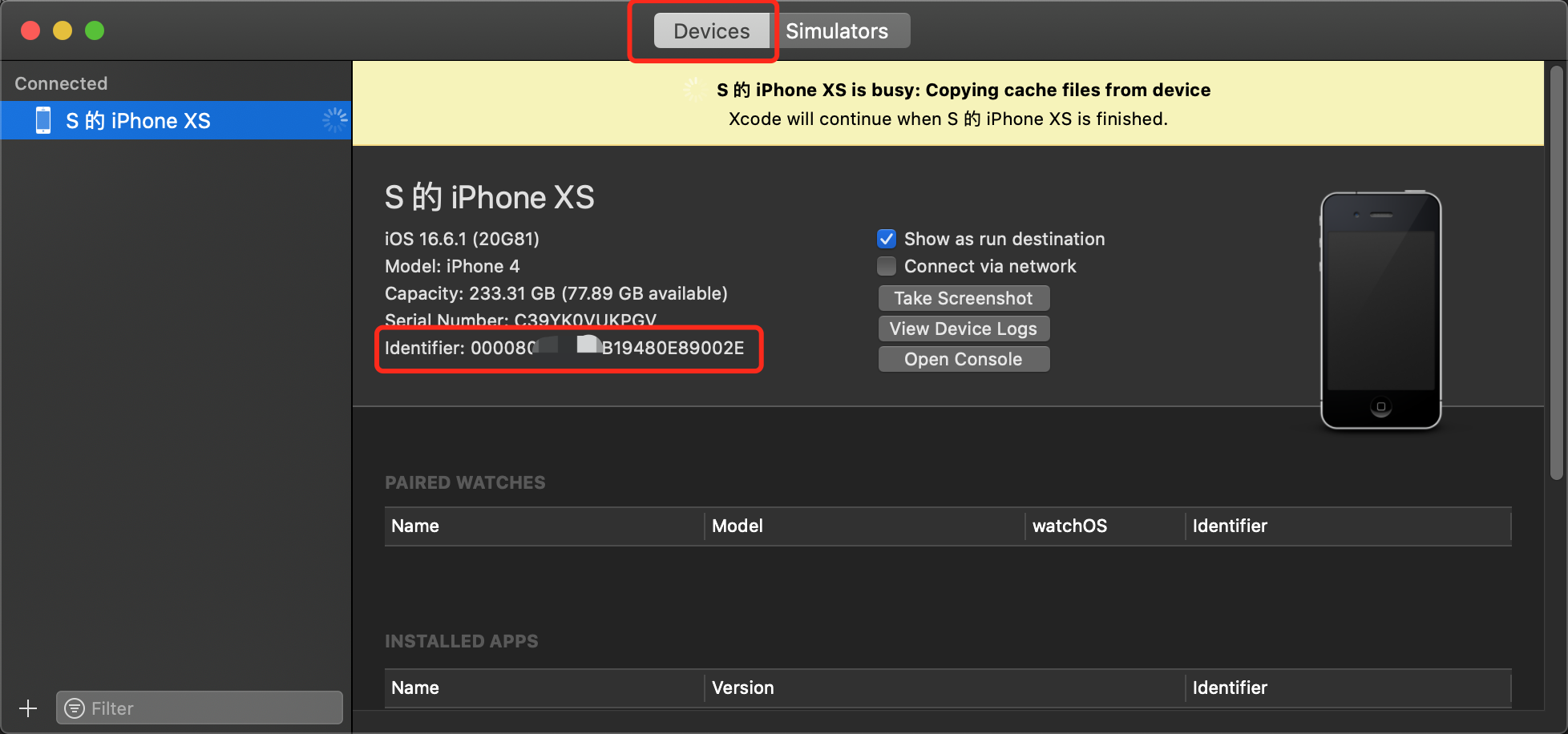The width and height of the screenshot is (1568, 734).
Task: Click the INSTALLED APPS section heading
Action: [x=462, y=641]
